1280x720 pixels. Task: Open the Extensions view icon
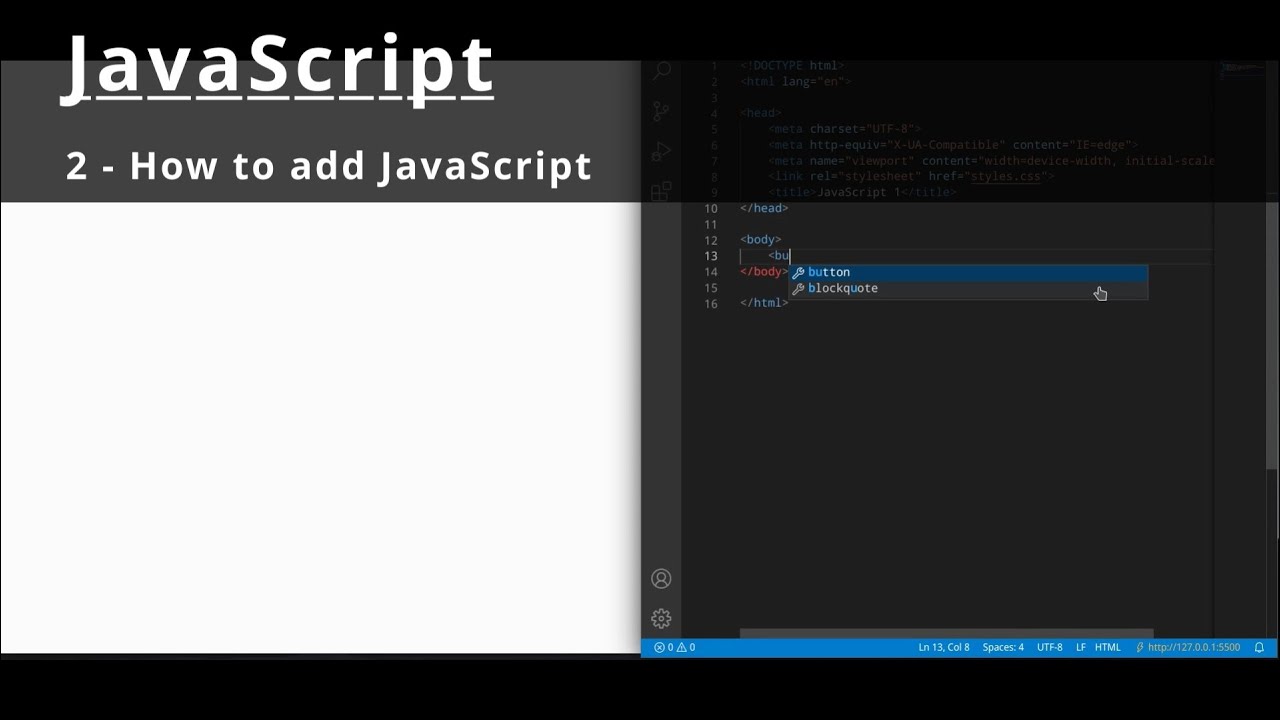point(661,191)
